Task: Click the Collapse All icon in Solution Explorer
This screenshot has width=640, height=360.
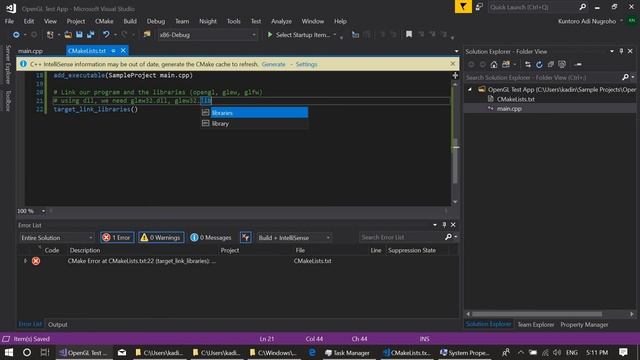Action: pyautogui.click(x=551, y=64)
